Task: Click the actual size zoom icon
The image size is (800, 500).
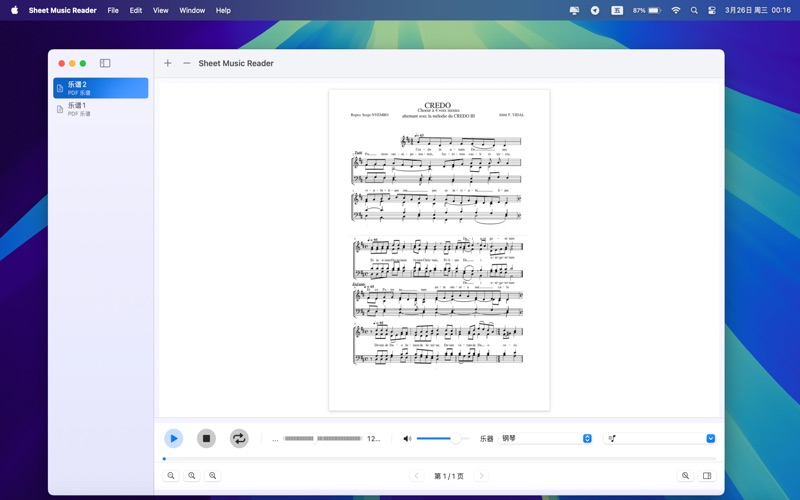Action: click(x=192, y=476)
